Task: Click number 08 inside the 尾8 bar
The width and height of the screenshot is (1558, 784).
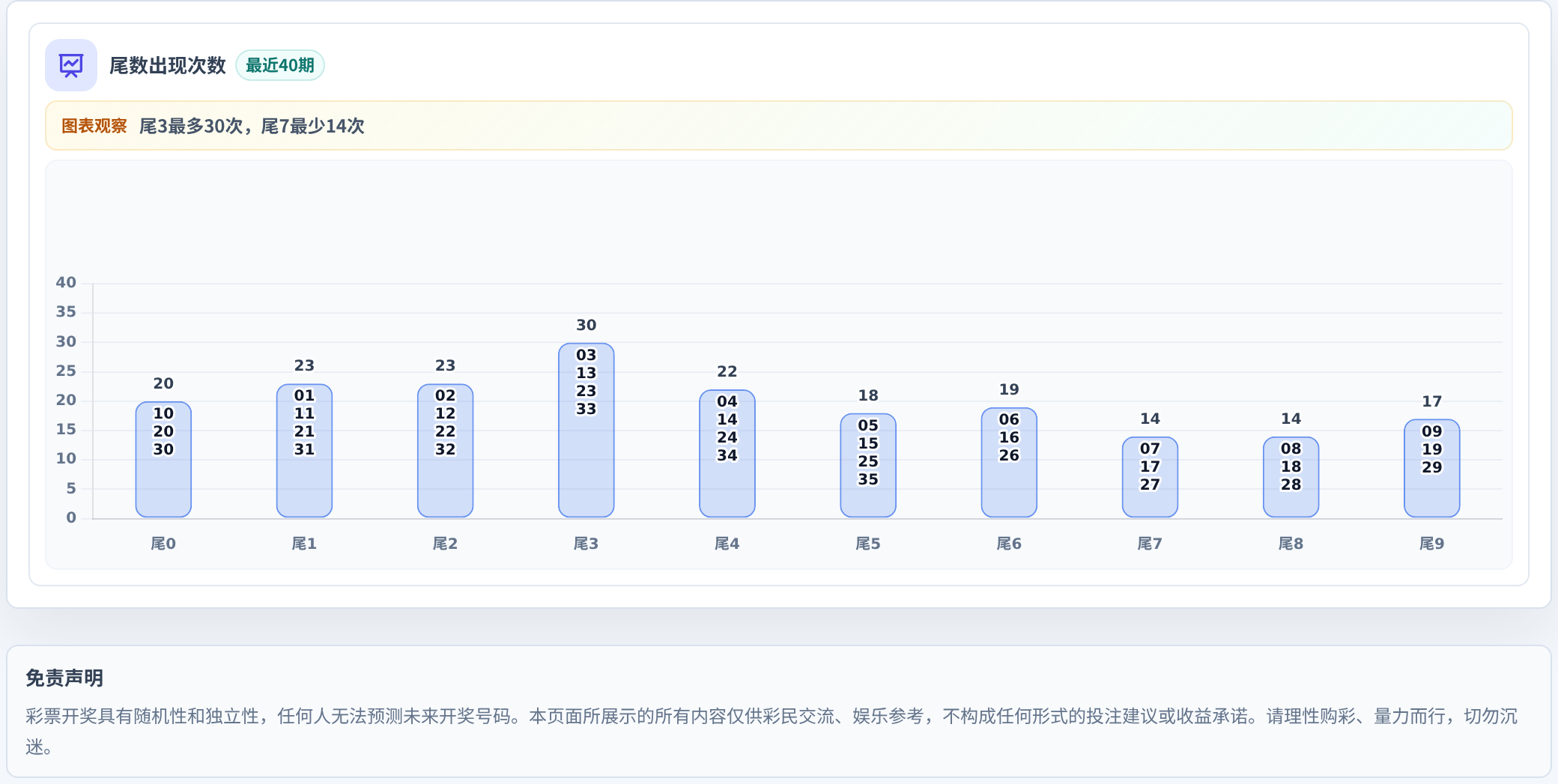Action: click(1291, 449)
